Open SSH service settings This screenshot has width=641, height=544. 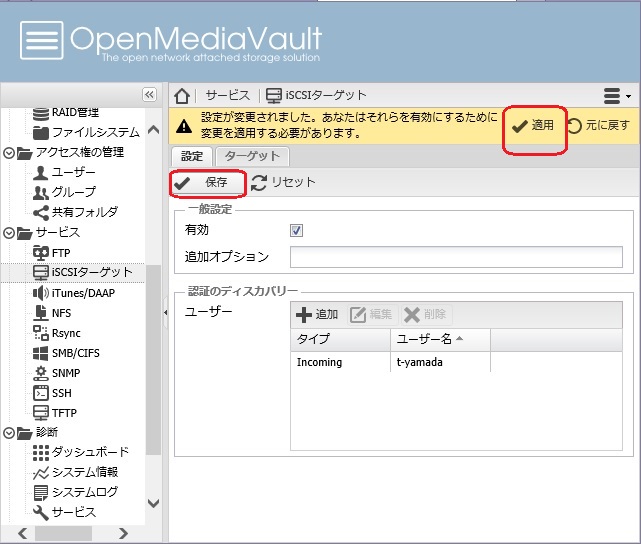(52, 393)
